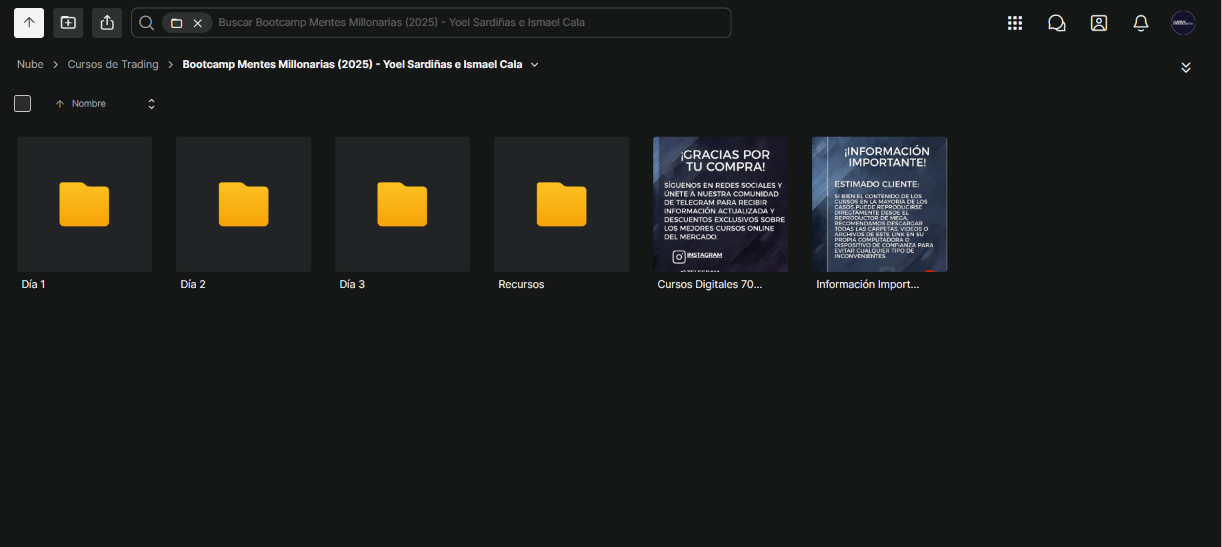Click the search magnifier icon
The height and width of the screenshot is (547, 1222).
coord(146,22)
